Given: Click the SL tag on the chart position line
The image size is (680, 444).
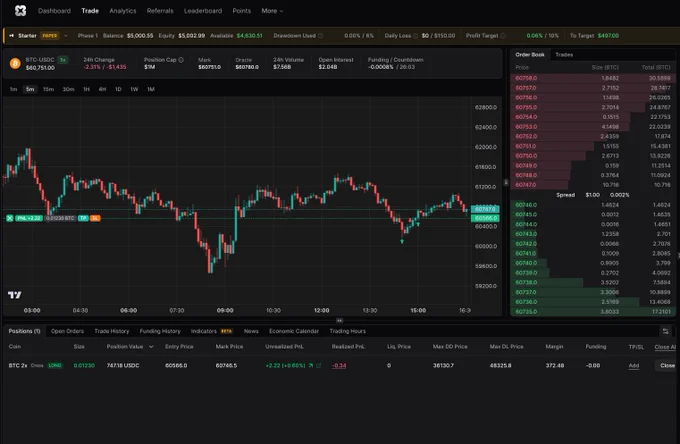Looking at the screenshot, I should (x=95, y=218).
